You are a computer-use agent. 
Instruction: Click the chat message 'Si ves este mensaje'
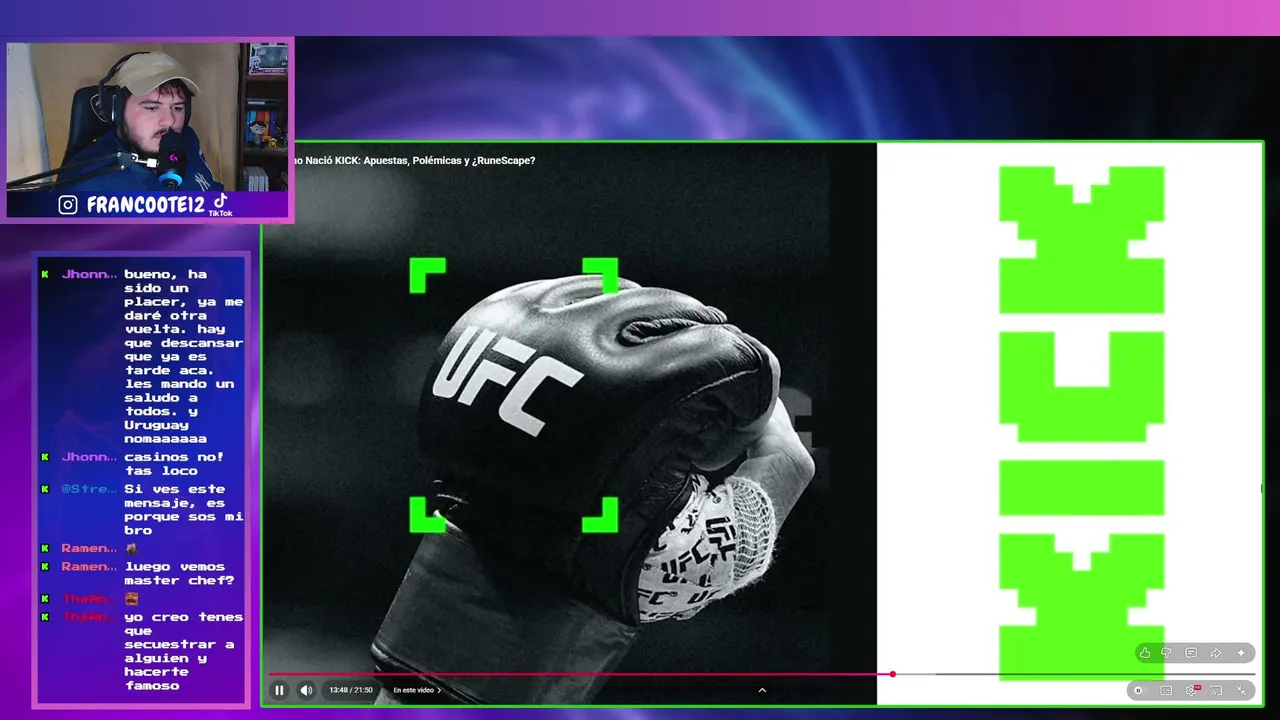[182, 510]
